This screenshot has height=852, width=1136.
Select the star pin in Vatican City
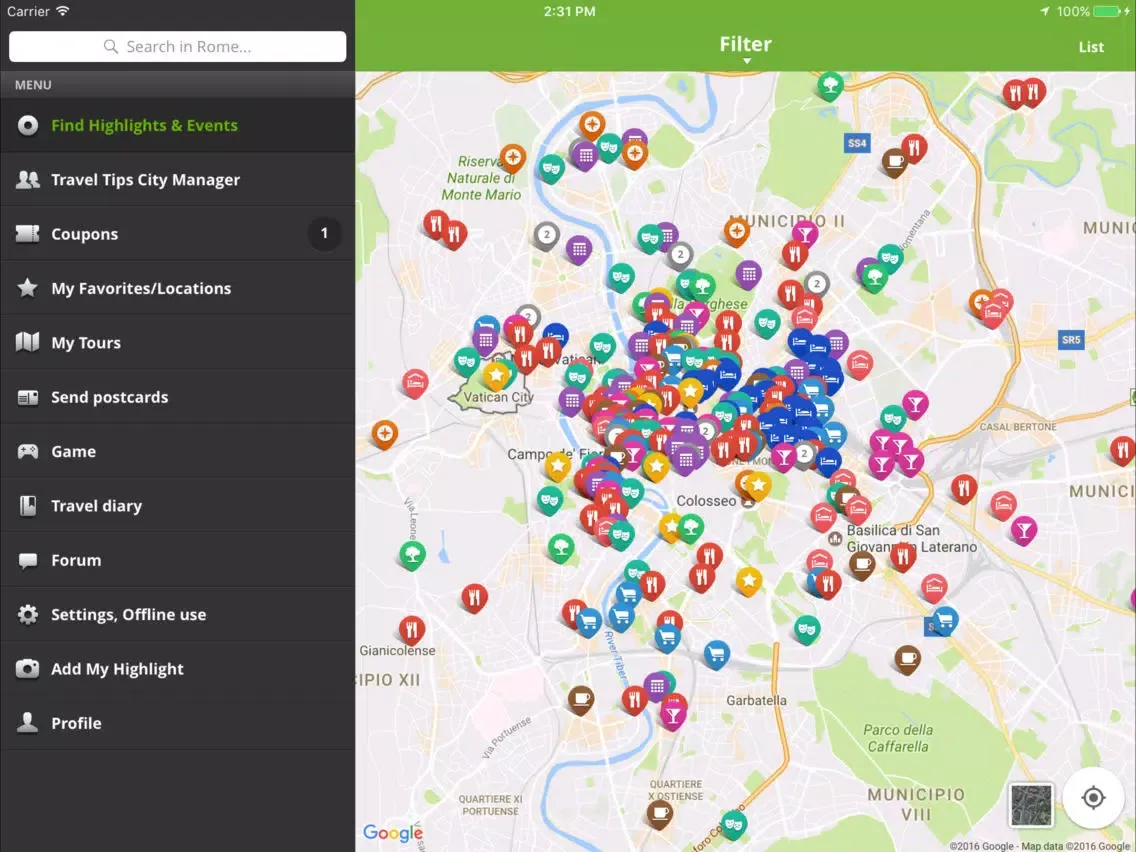point(496,375)
